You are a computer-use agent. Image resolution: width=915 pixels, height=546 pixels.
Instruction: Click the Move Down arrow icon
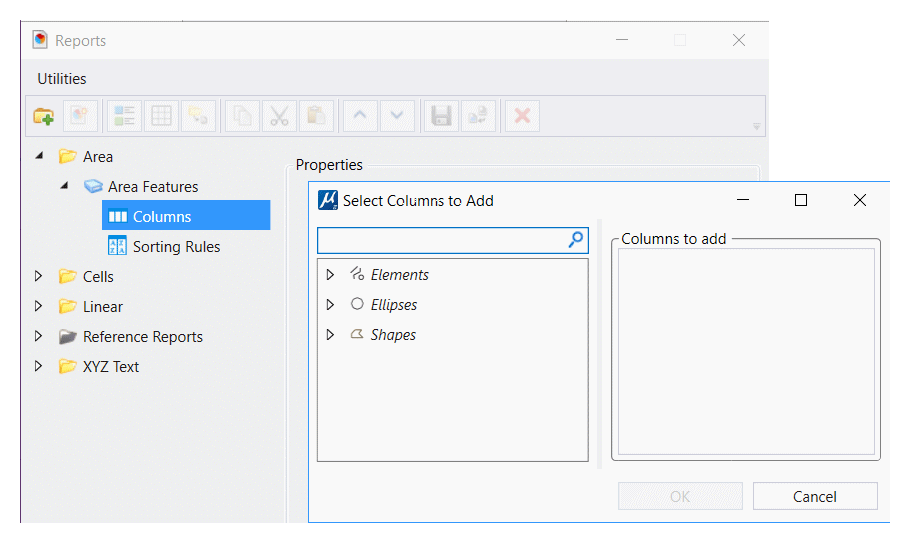(397, 116)
